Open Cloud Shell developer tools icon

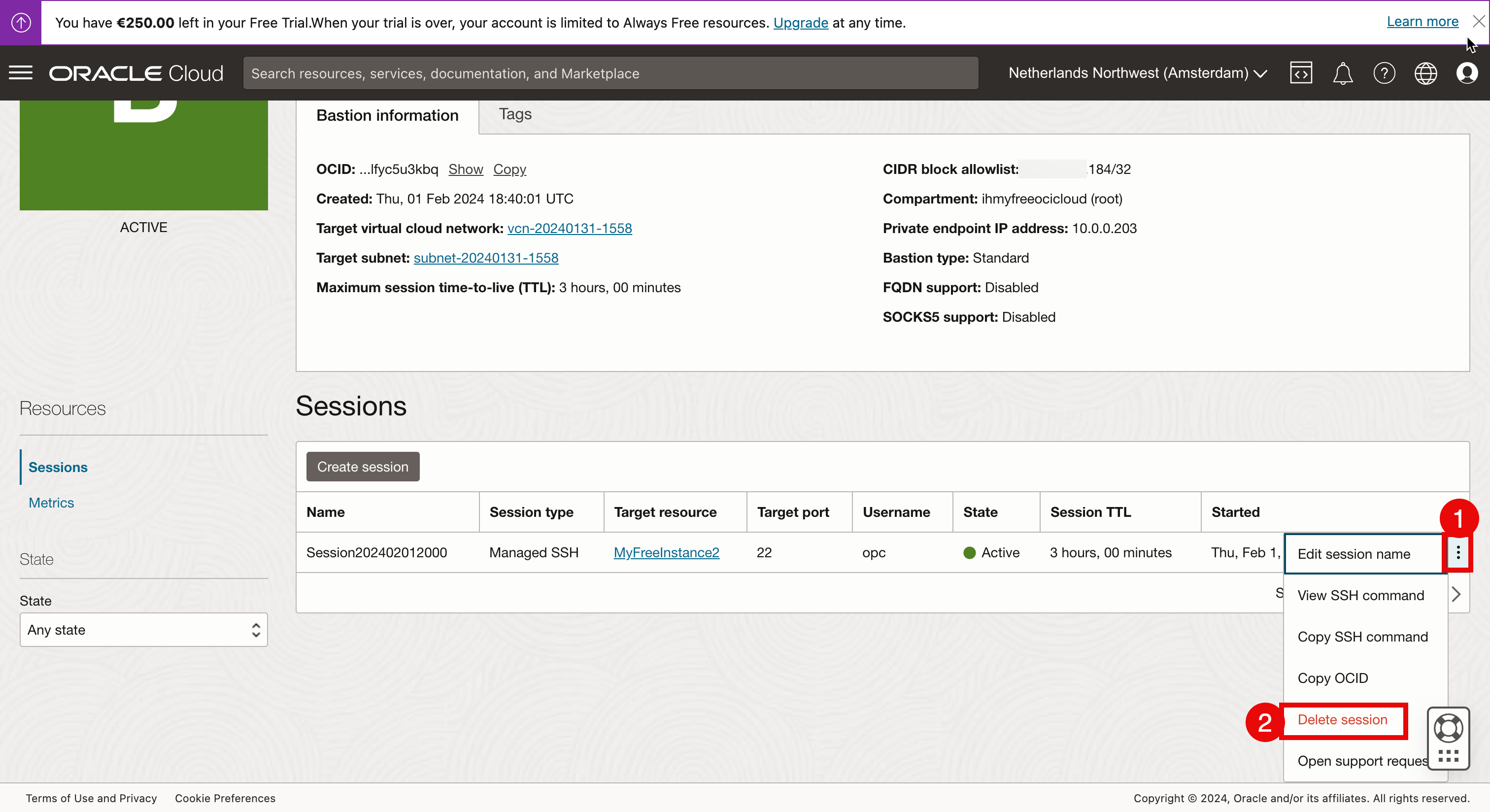click(x=1300, y=73)
